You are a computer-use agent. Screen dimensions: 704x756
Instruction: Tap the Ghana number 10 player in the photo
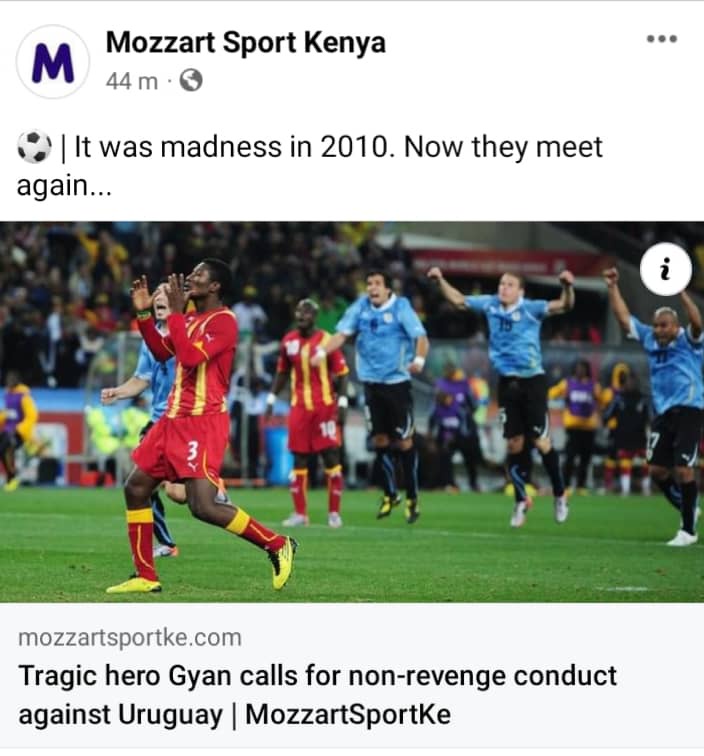coord(311,412)
